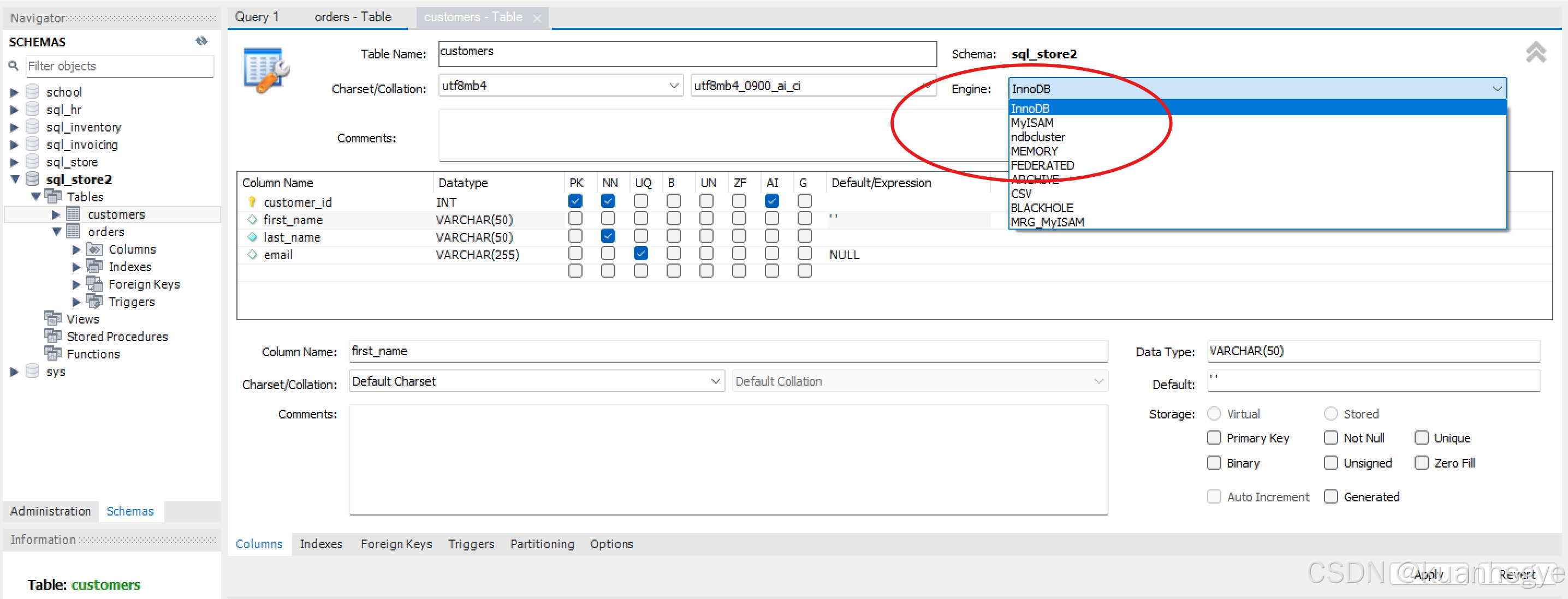Click the Views folder icon
The image size is (1568, 599).
click(x=53, y=319)
